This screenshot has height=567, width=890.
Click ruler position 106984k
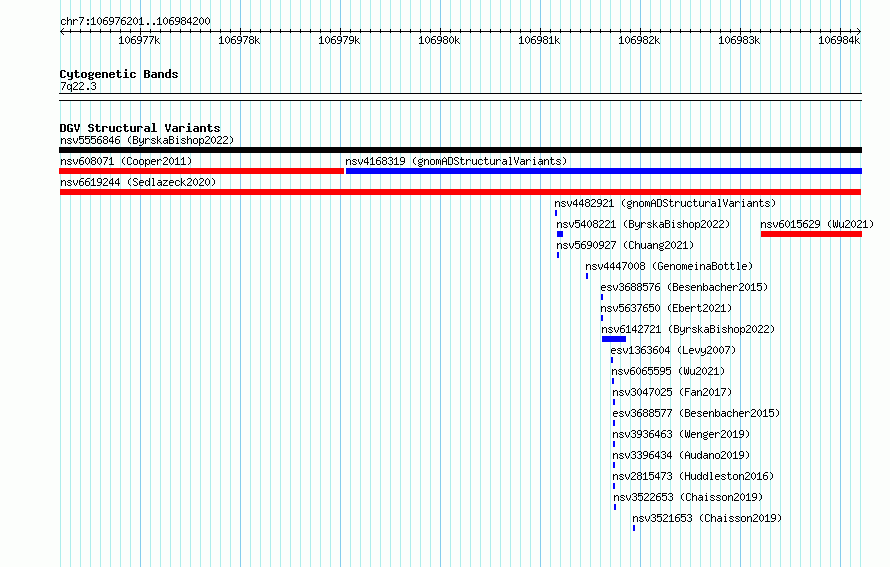839,40
